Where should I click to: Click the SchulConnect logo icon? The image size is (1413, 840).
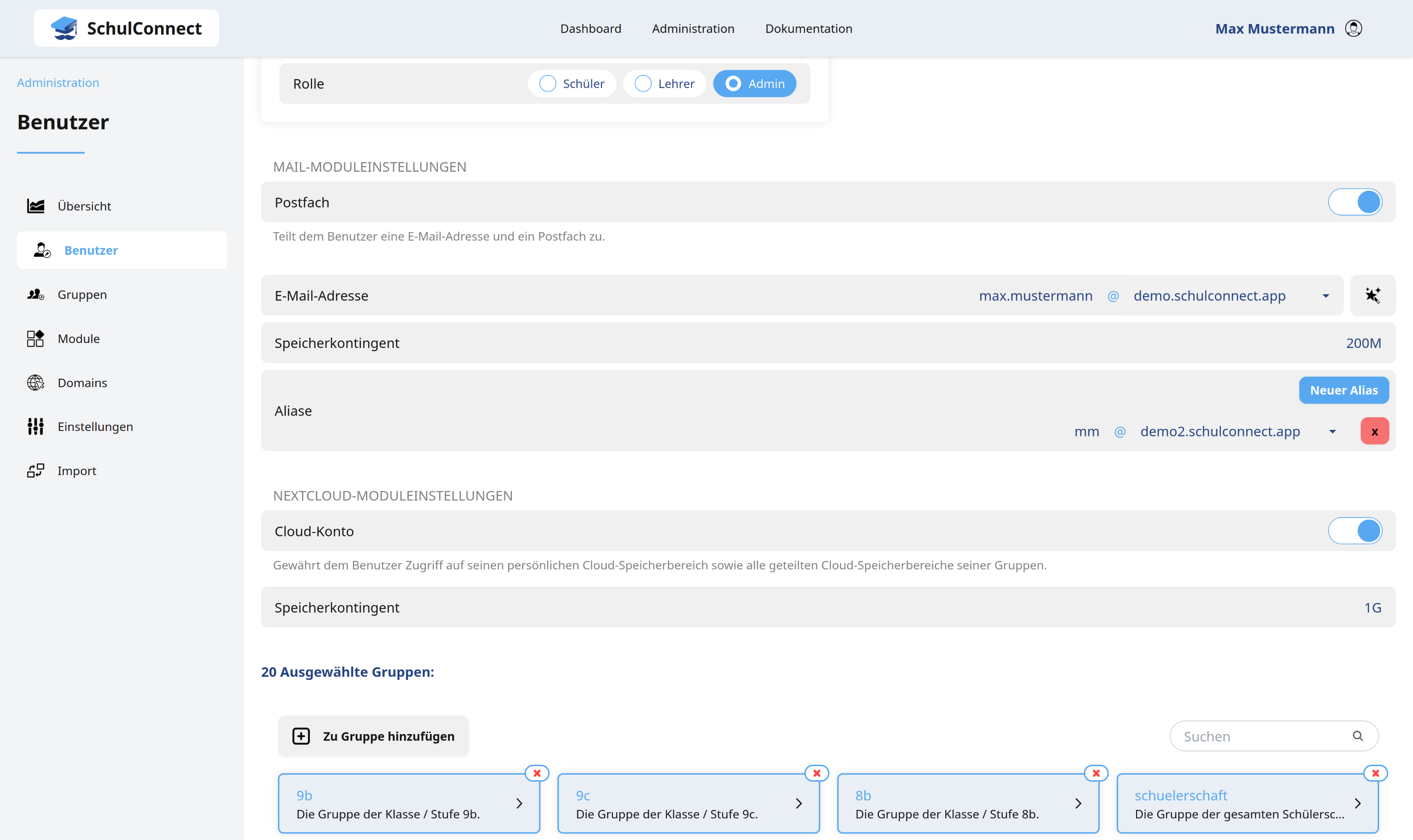point(65,28)
